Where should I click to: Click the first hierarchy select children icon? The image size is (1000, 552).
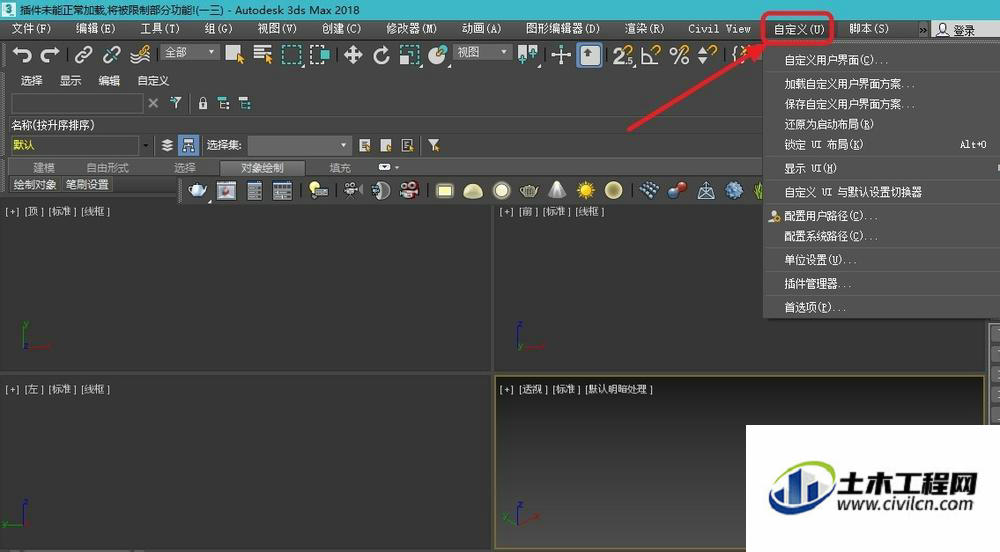224,103
